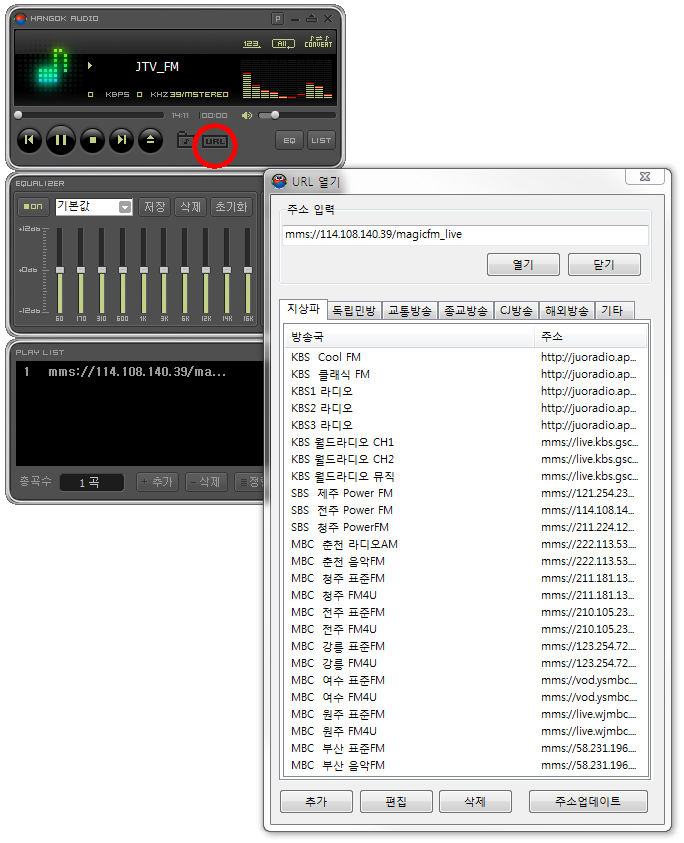
Task: Toggle the EQ panel button
Action: [x=289, y=140]
